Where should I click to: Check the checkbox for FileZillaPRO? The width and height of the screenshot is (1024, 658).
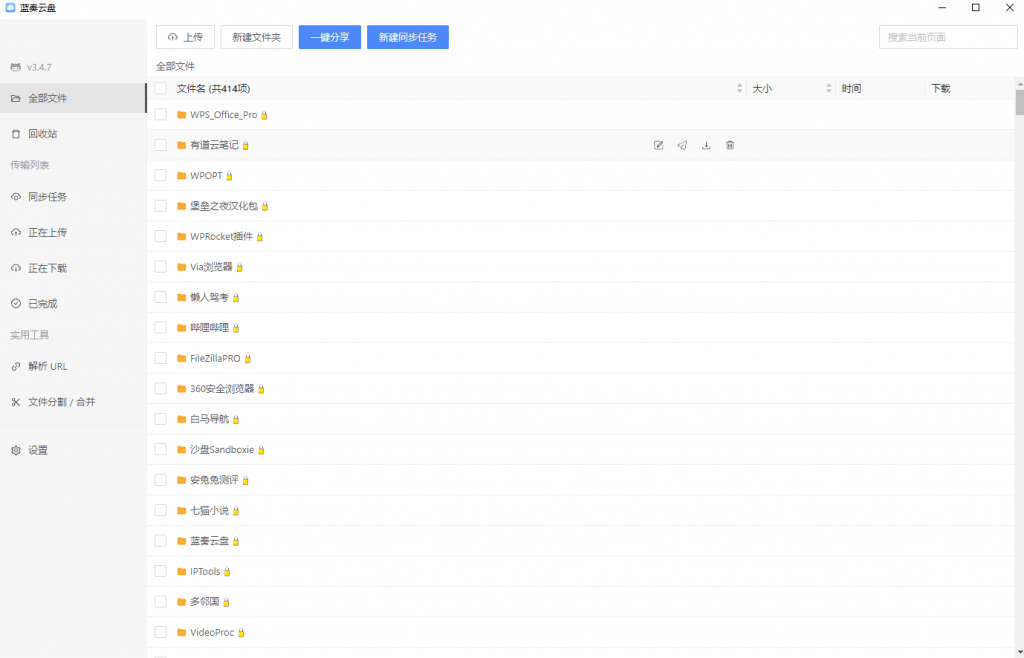[x=160, y=358]
